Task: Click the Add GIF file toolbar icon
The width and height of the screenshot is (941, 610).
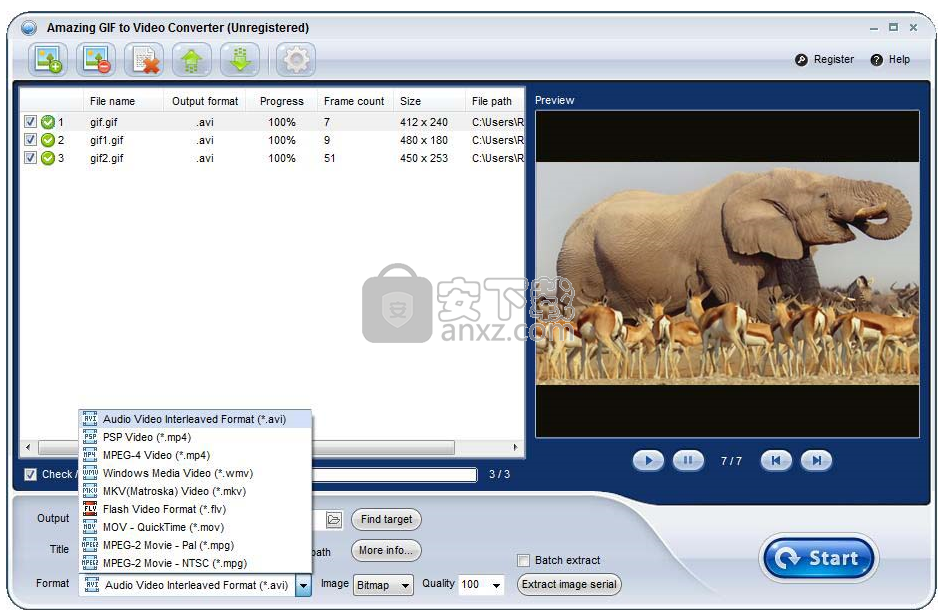Action: click(48, 60)
